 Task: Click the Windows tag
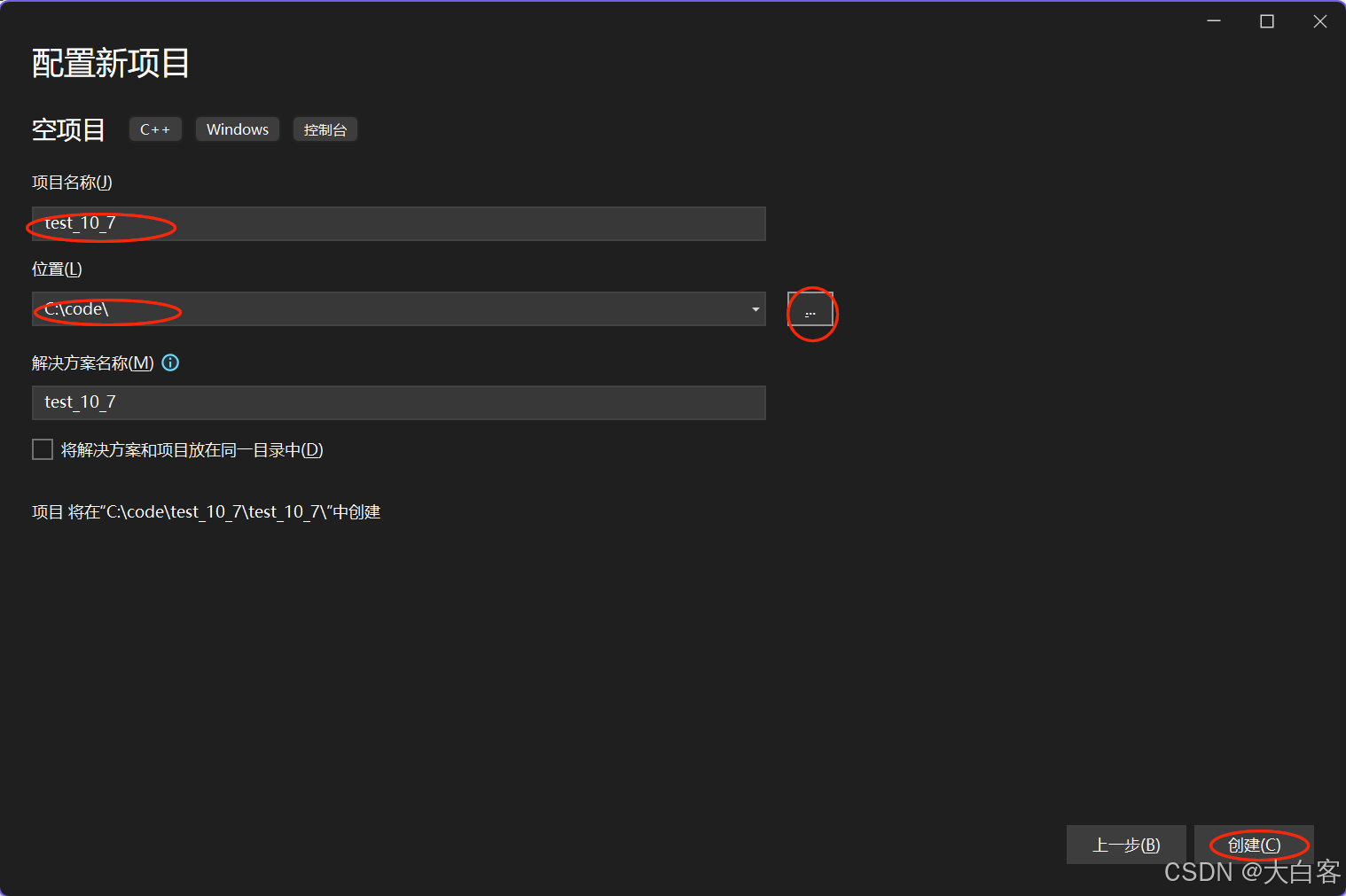tap(238, 129)
